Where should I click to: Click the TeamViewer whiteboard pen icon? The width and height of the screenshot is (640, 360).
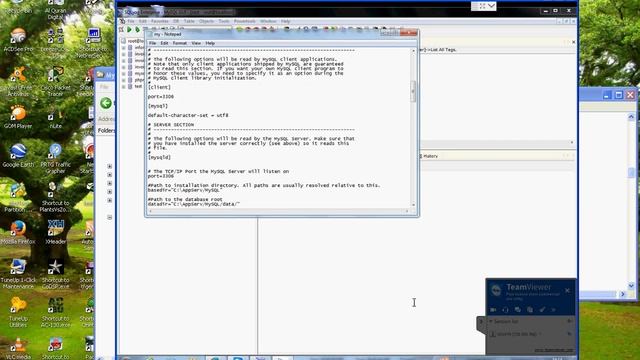tap(542, 310)
